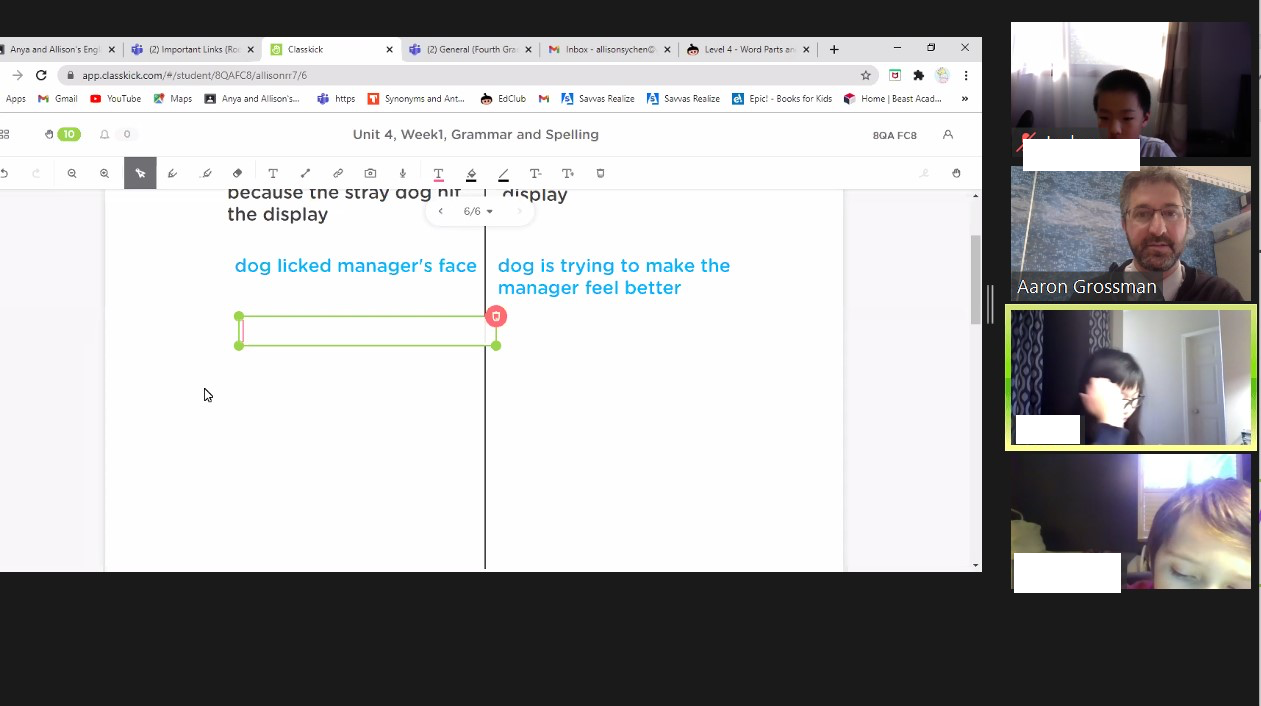The width and height of the screenshot is (1261, 706).
Task: Select the highlighter tool
Action: pyautogui.click(x=206, y=173)
